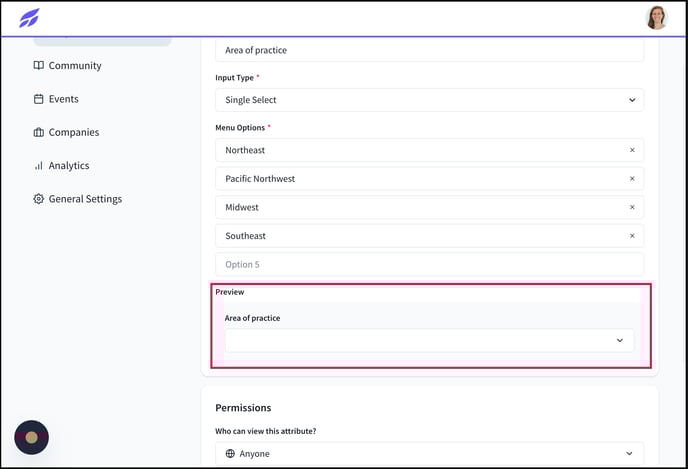Open the round chat widget button
The width and height of the screenshot is (688, 469).
(x=32, y=437)
